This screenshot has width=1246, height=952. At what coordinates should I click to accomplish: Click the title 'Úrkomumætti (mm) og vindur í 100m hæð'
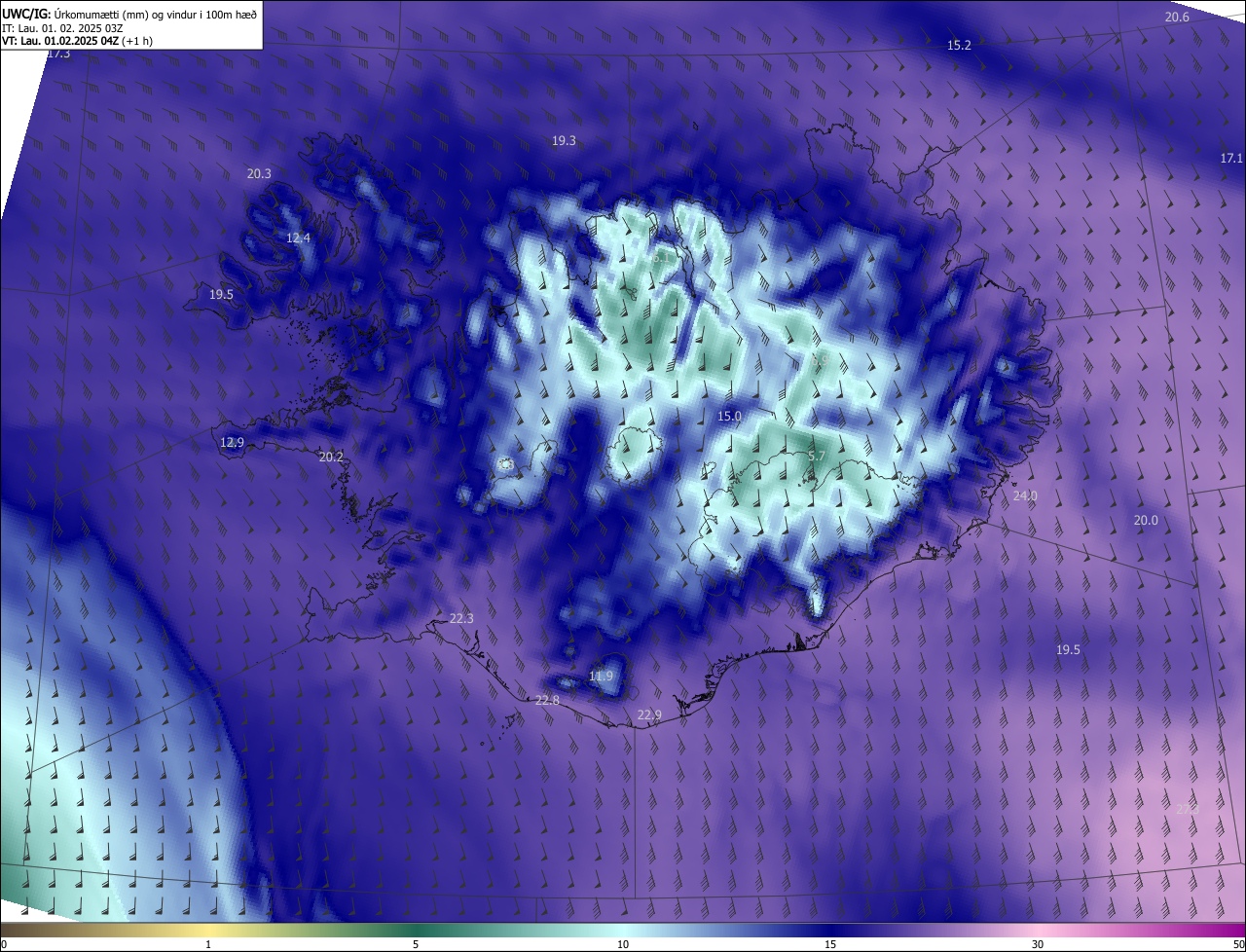click(x=155, y=14)
